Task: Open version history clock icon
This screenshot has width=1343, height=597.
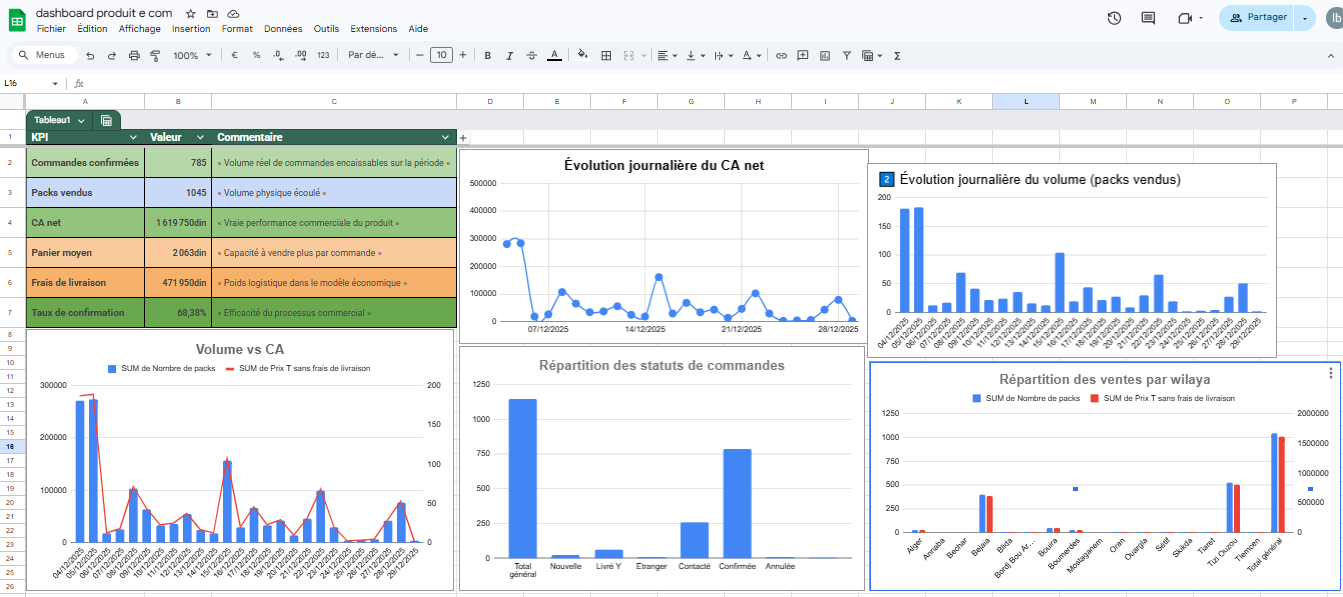Action: 1114,18
